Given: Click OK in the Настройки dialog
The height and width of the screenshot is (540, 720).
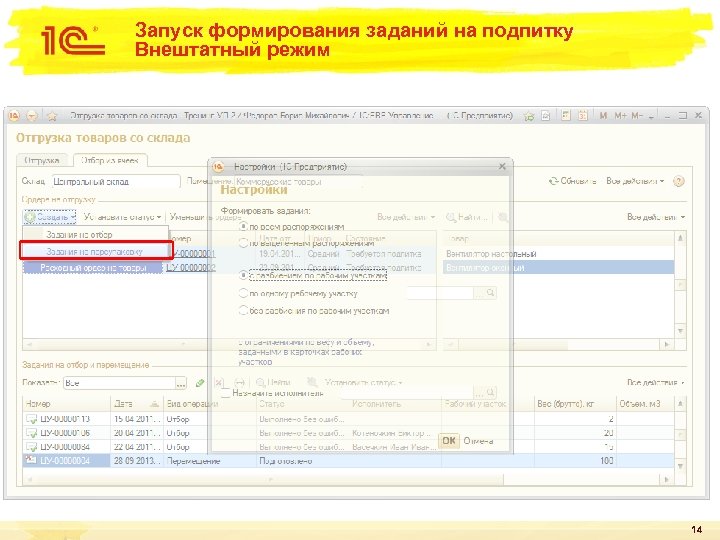Looking at the screenshot, I should coord(449,441).
